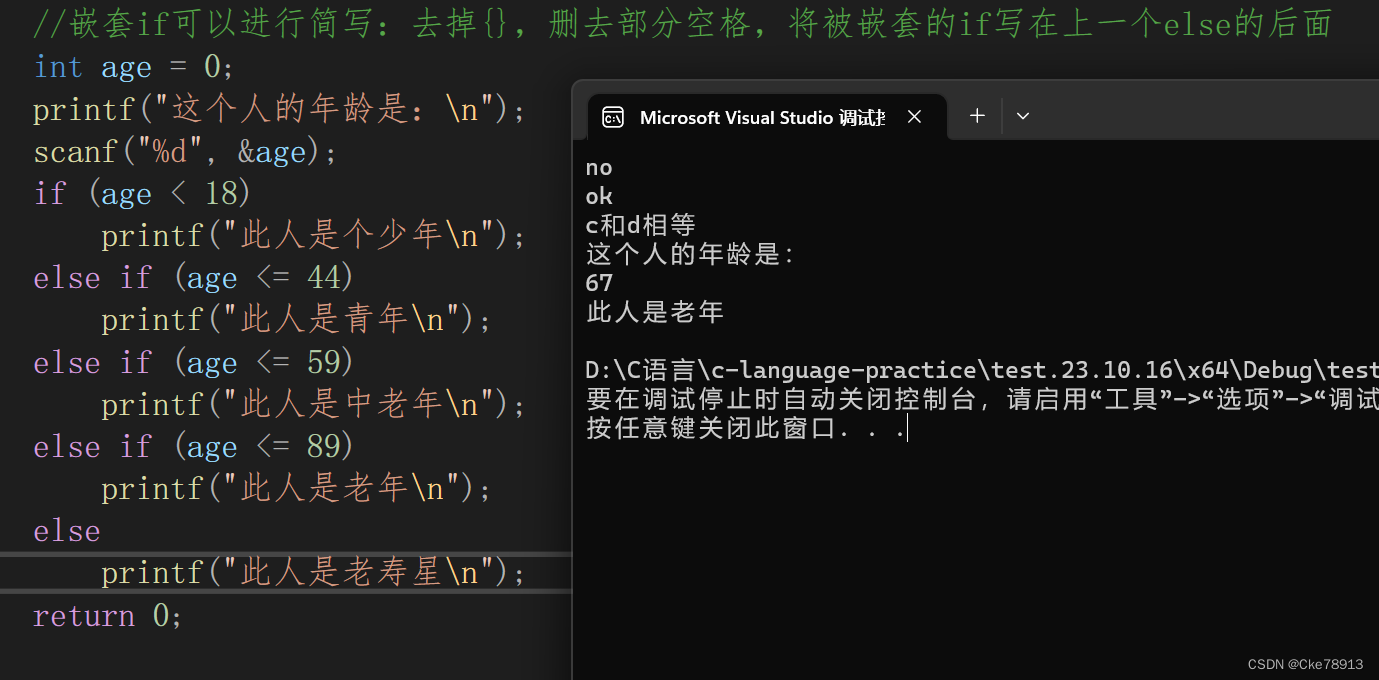Click the entered value "67" in the console
The image size is (1379, 680).
click(x=599, y=283)
